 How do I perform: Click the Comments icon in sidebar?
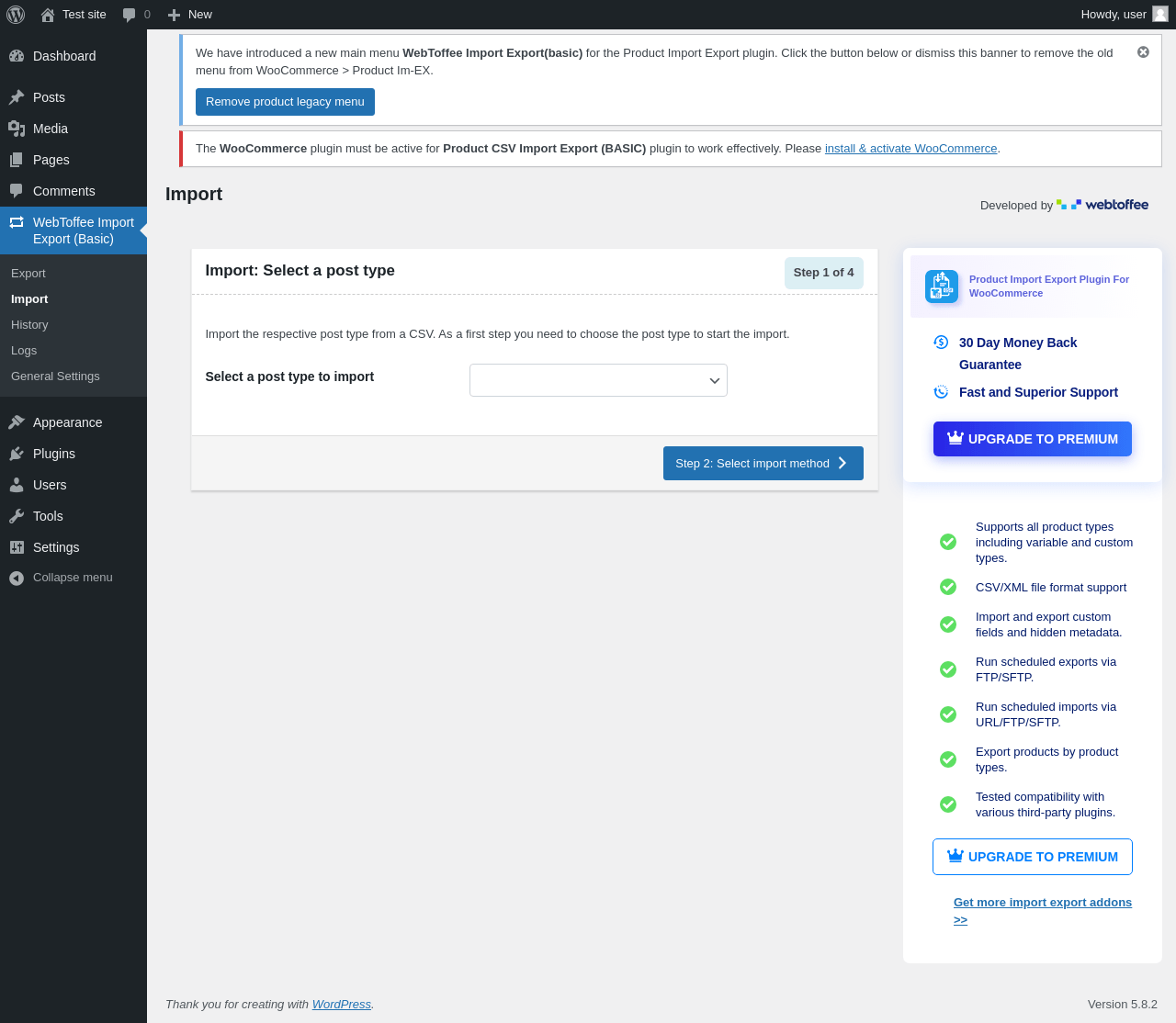point(17,191)
